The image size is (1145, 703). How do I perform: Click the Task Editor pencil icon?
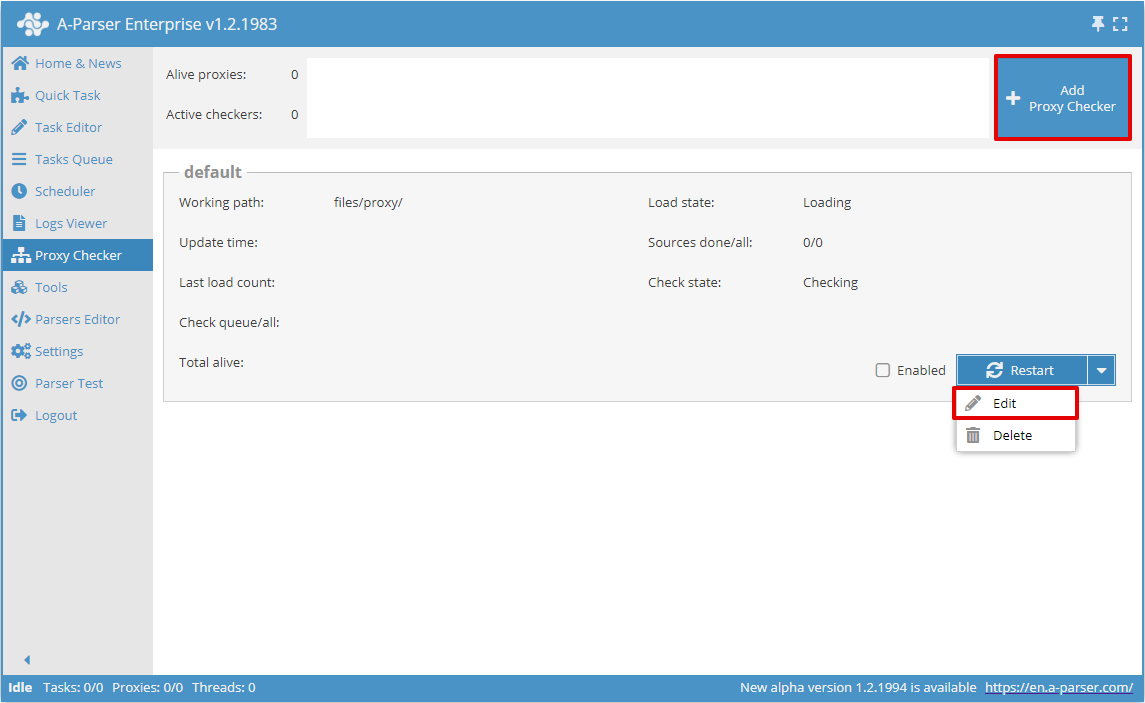coord(19,127)
